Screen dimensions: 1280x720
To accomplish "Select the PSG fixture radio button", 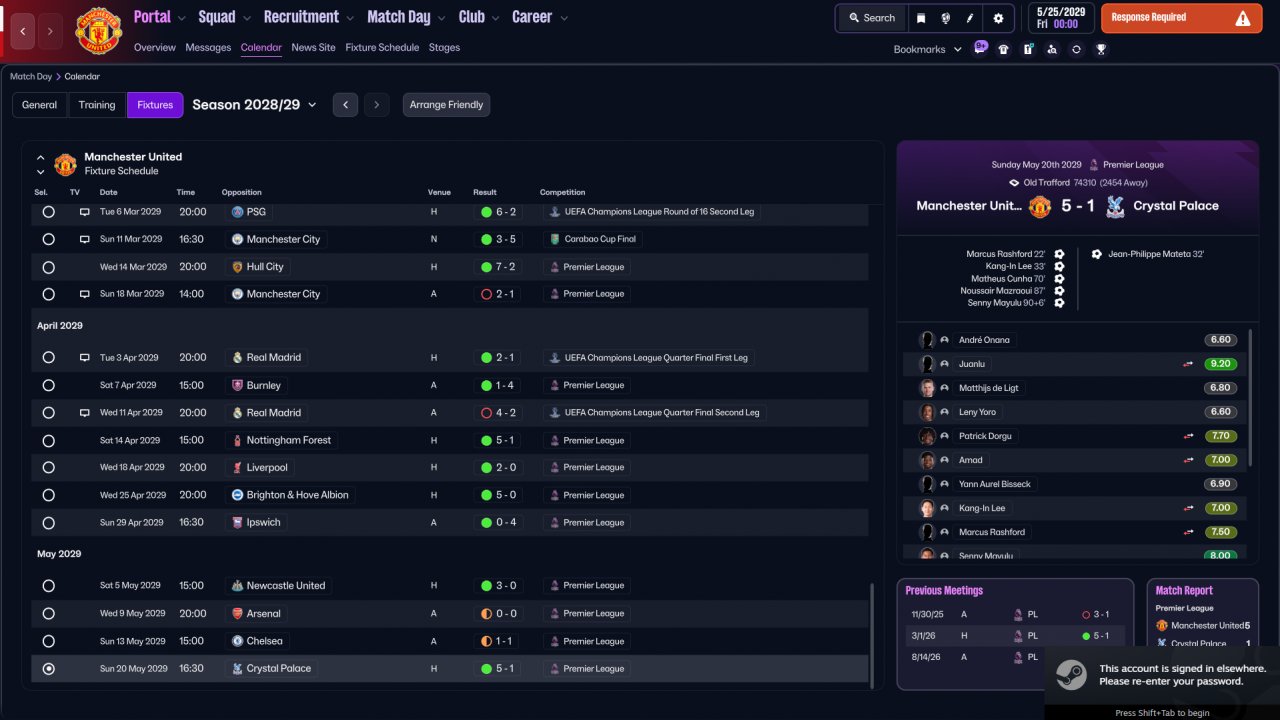I will (48, 212).
